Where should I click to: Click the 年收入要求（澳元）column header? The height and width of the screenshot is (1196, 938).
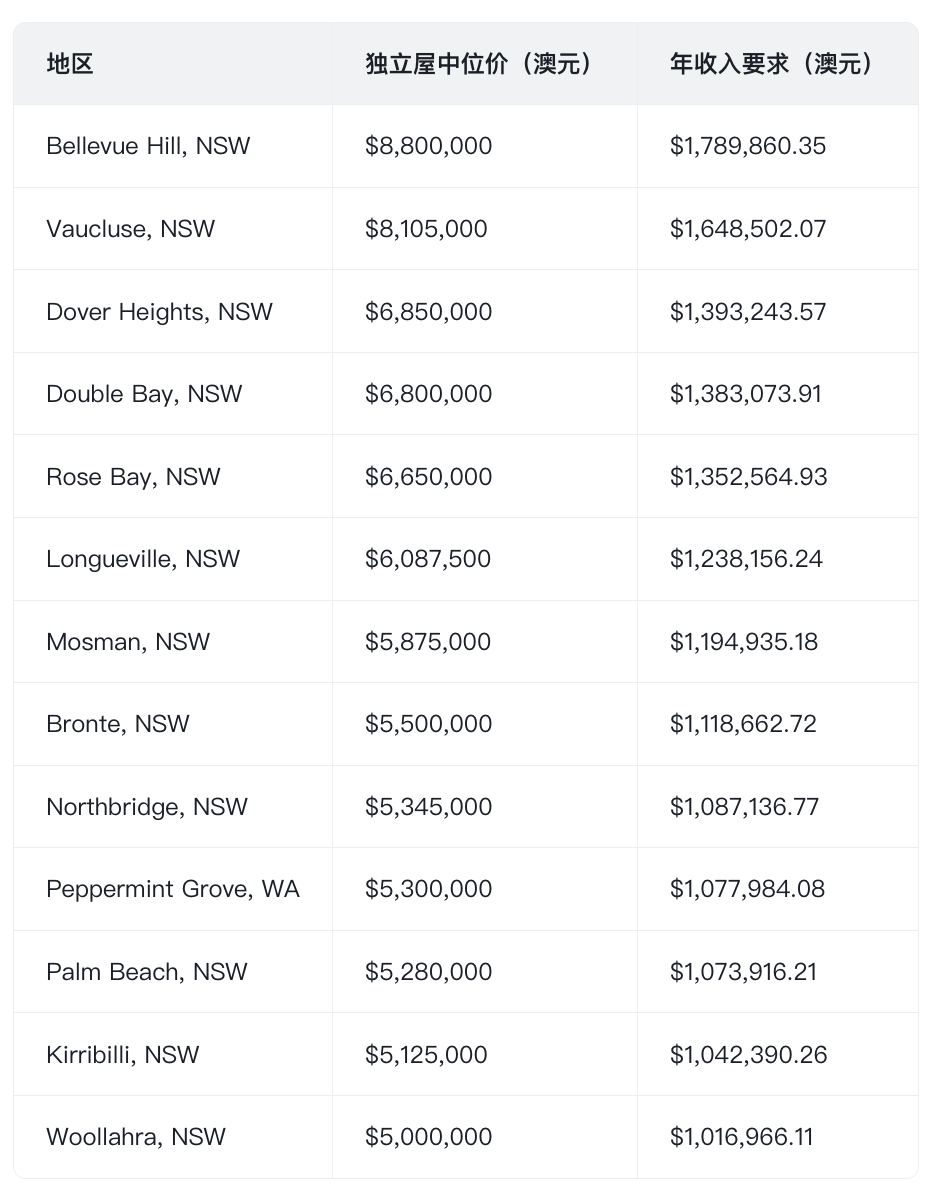point(773,65)
